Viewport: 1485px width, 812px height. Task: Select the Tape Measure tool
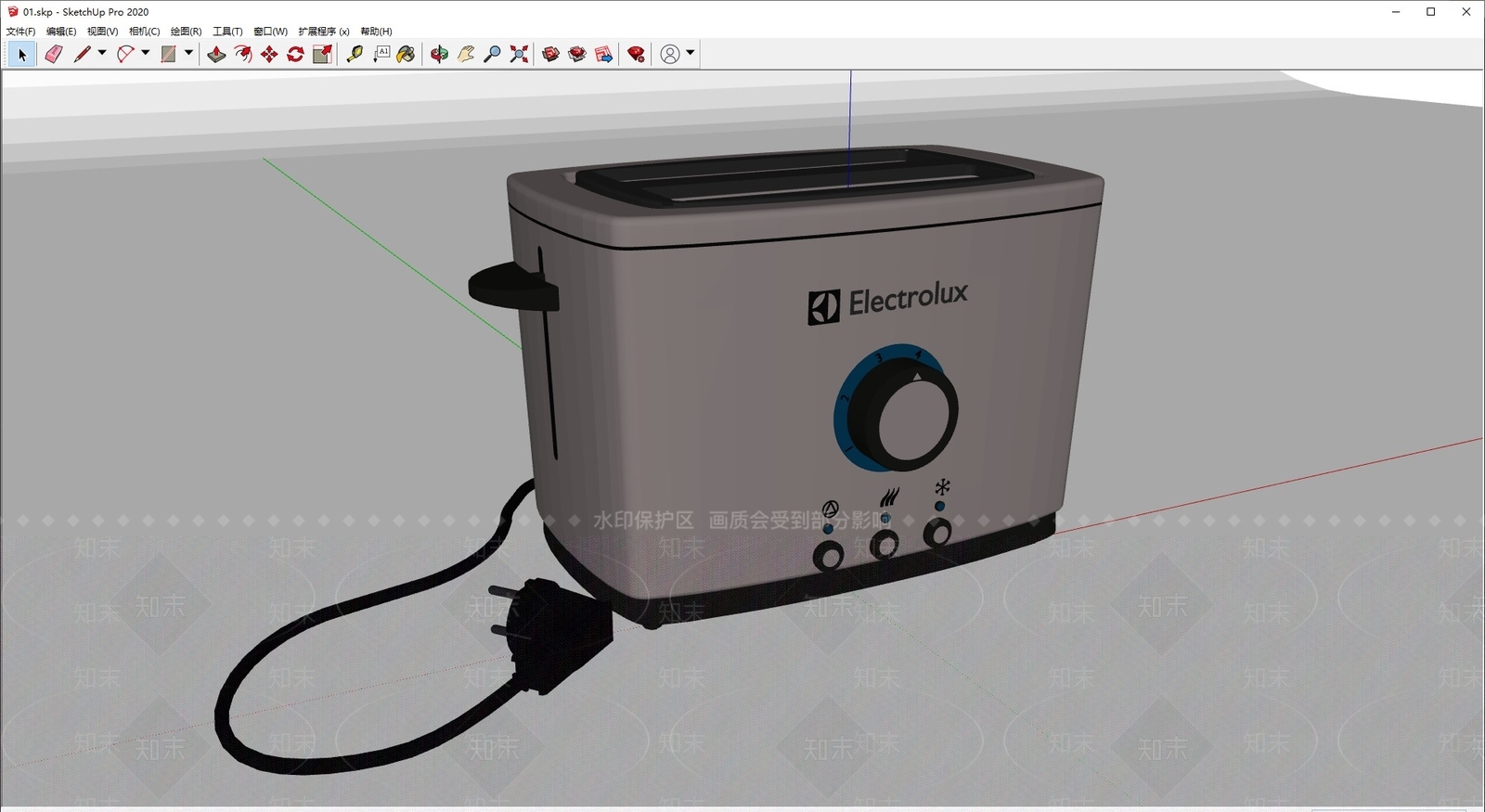click(355, 55)
